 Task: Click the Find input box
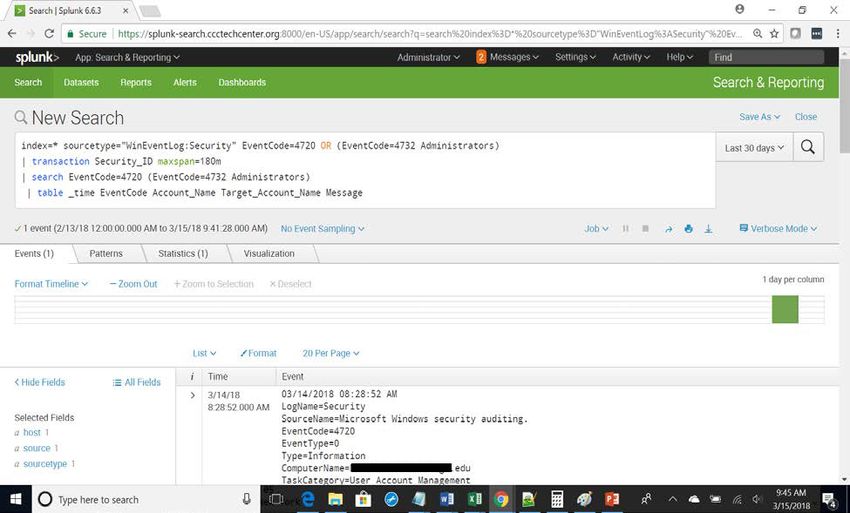767,57
